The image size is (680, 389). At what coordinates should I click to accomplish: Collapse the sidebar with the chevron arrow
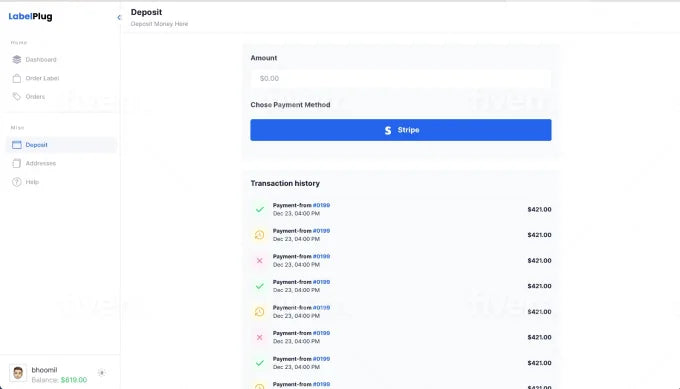click(x=119, y=17)
